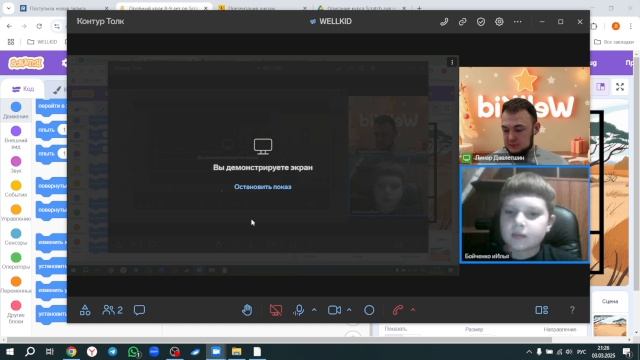Screen dimensions: 640x360
Task: Open the help question mark
Action: point(572,310)
